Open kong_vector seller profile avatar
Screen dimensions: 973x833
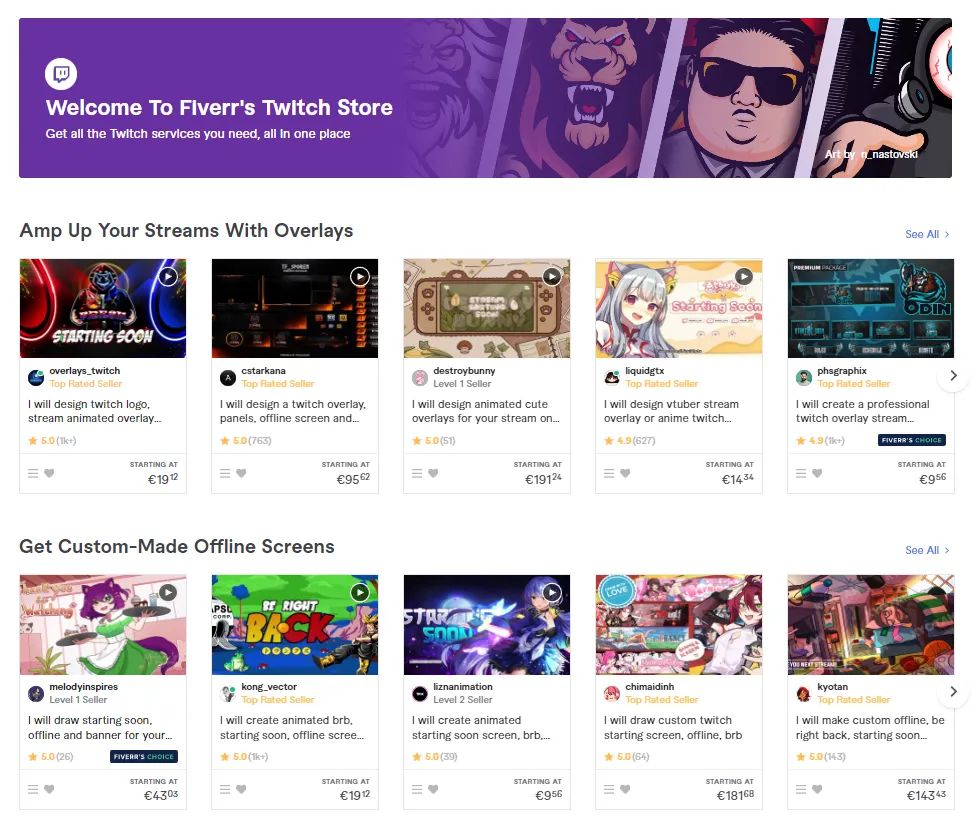[228, 693]
